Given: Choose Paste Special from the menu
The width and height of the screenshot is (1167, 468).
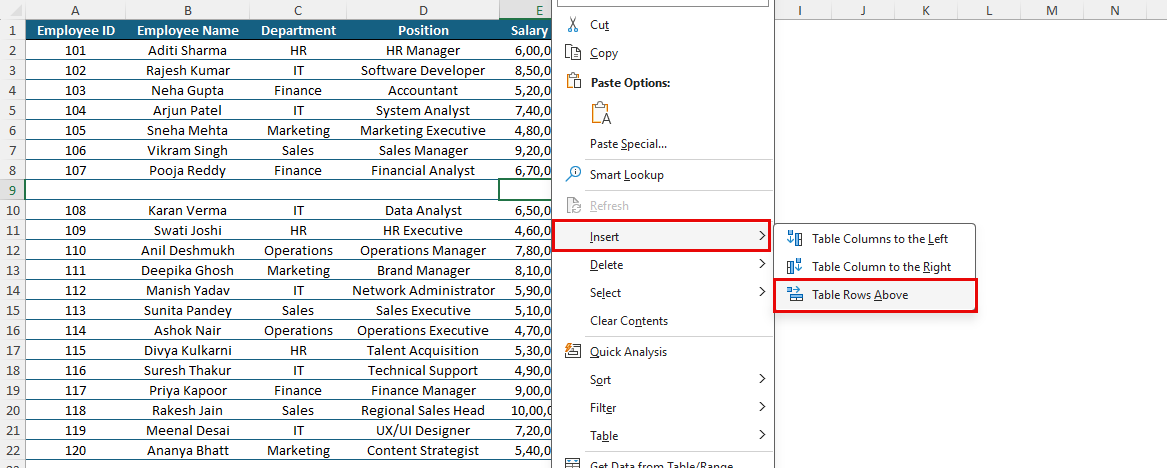Looking at the screenshot, I should [x=660, y=144].
